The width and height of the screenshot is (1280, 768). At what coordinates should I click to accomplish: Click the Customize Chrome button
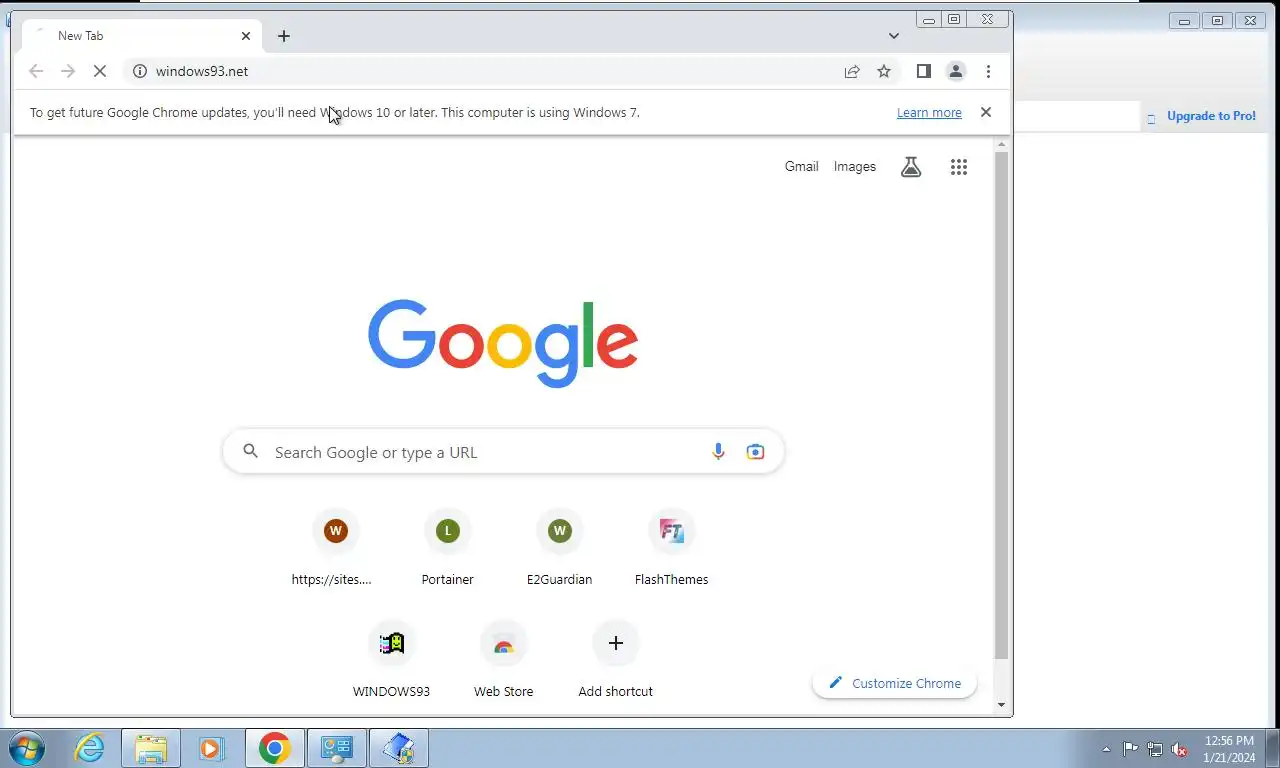pyautogui.click(x=895, y=683)
